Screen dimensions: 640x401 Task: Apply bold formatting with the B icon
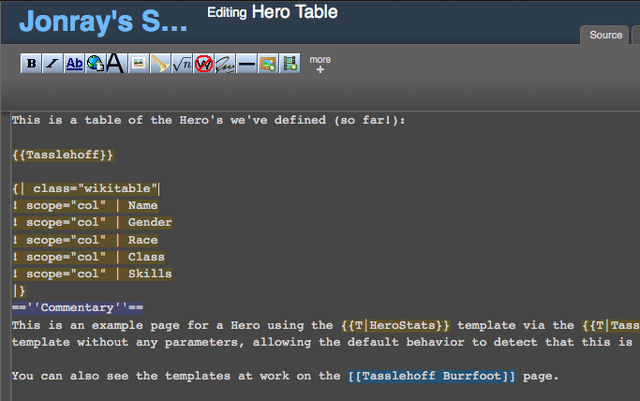pyautogui.click(x=31, y=63)
